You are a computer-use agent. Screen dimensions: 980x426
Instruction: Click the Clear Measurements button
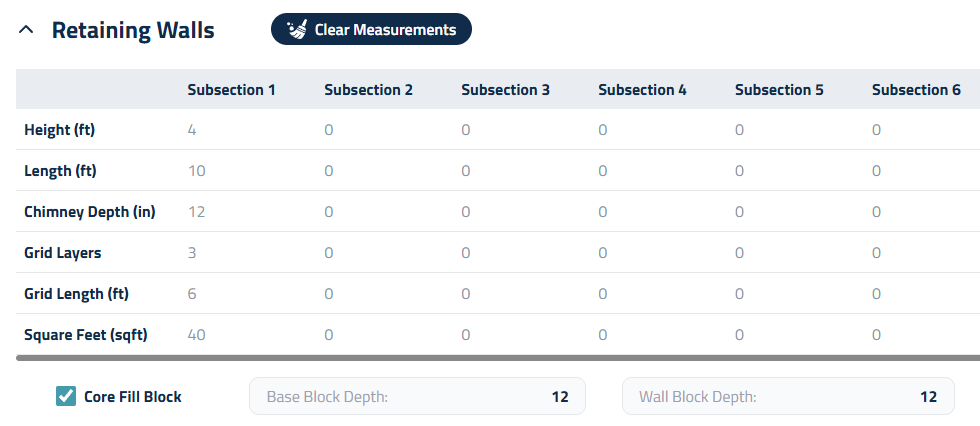(x=371, y=30)
